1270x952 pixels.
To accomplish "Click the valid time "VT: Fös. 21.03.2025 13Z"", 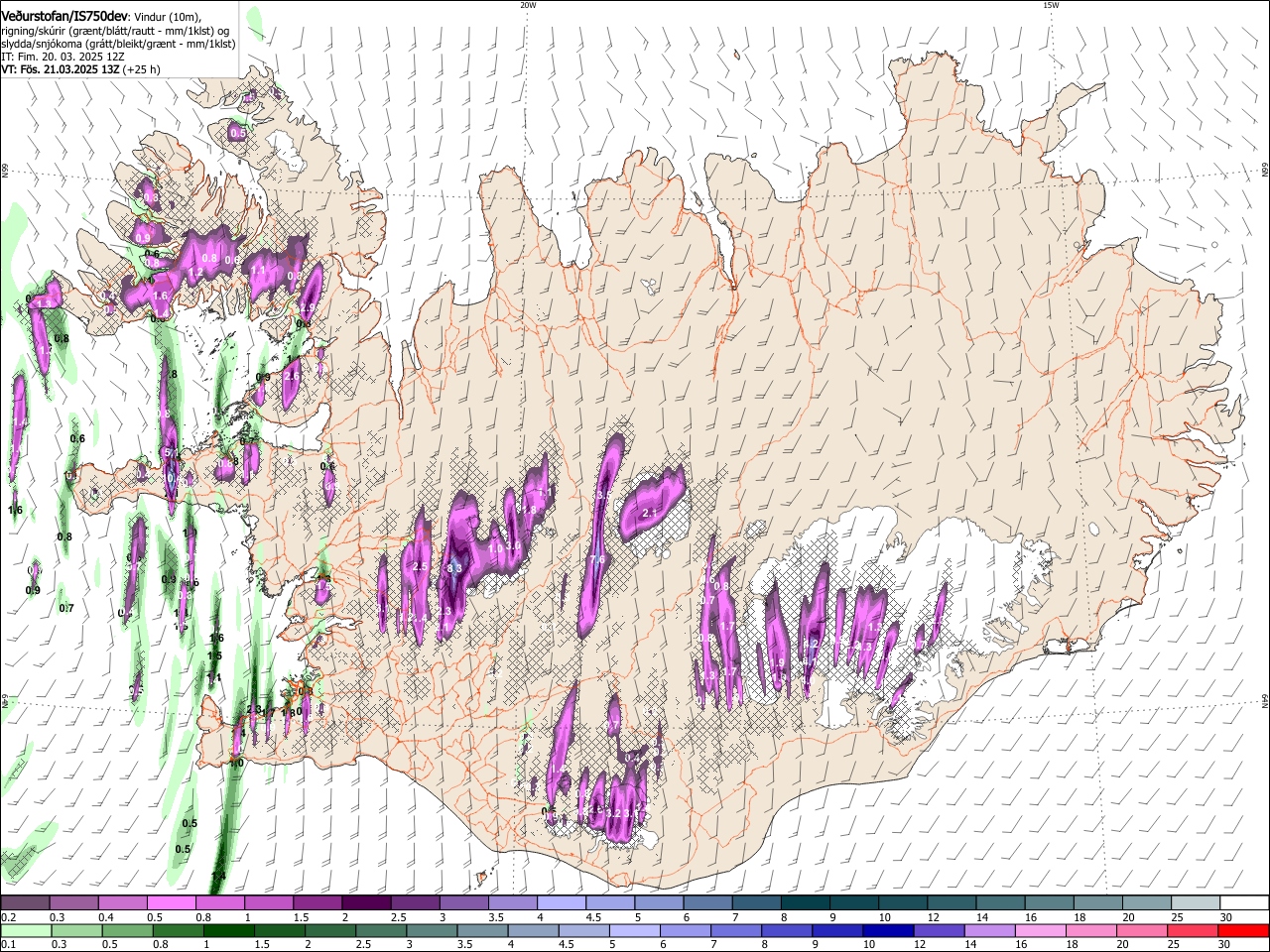I will coord(63,69).
